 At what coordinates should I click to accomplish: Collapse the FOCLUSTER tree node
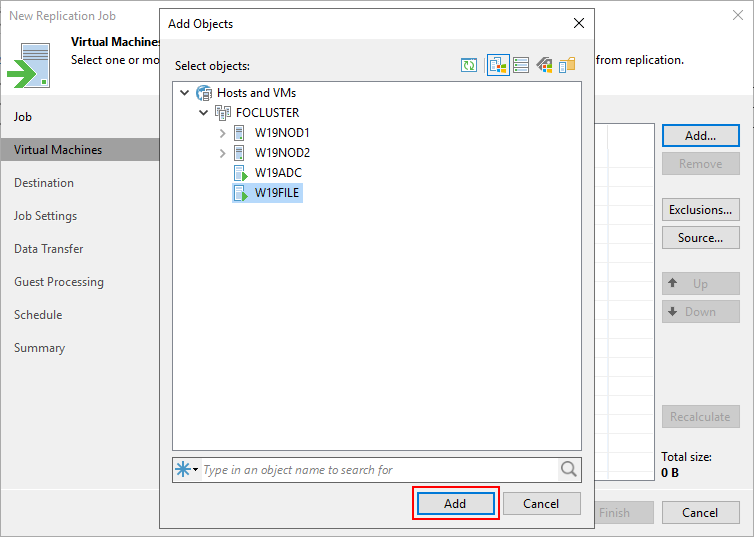point(203,112)
